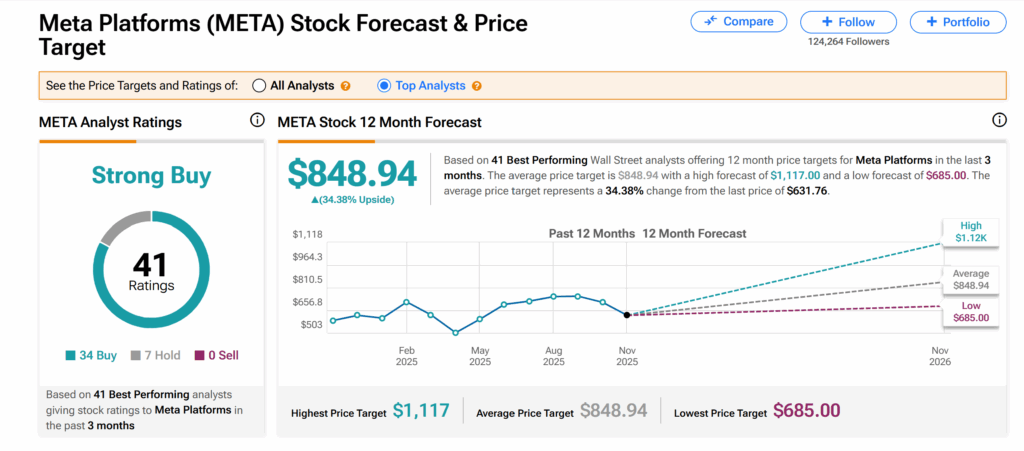Select the Top Analysts radio button
Viewport: 1024px width, 451px height.
385,86
